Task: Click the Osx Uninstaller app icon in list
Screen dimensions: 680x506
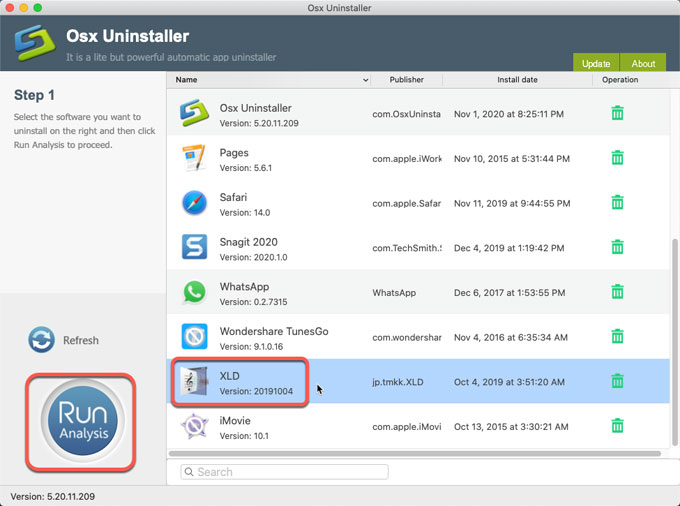Action: [194, 113]
